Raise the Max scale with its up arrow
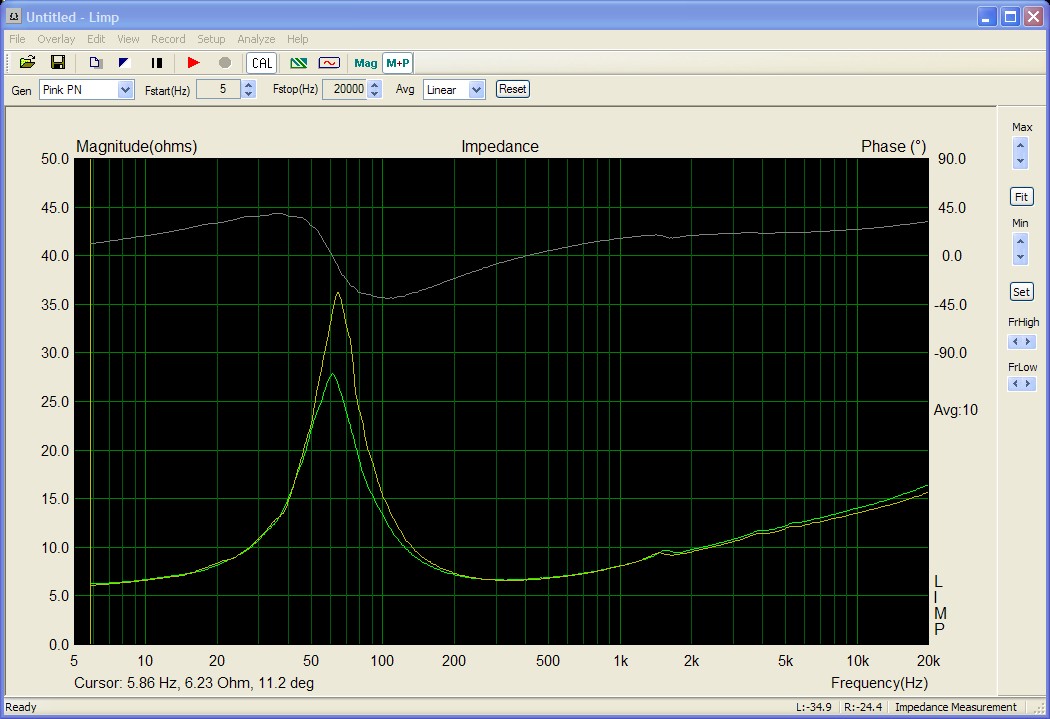The width and height of the screenshot is (1050, 719). (1021, 145)
